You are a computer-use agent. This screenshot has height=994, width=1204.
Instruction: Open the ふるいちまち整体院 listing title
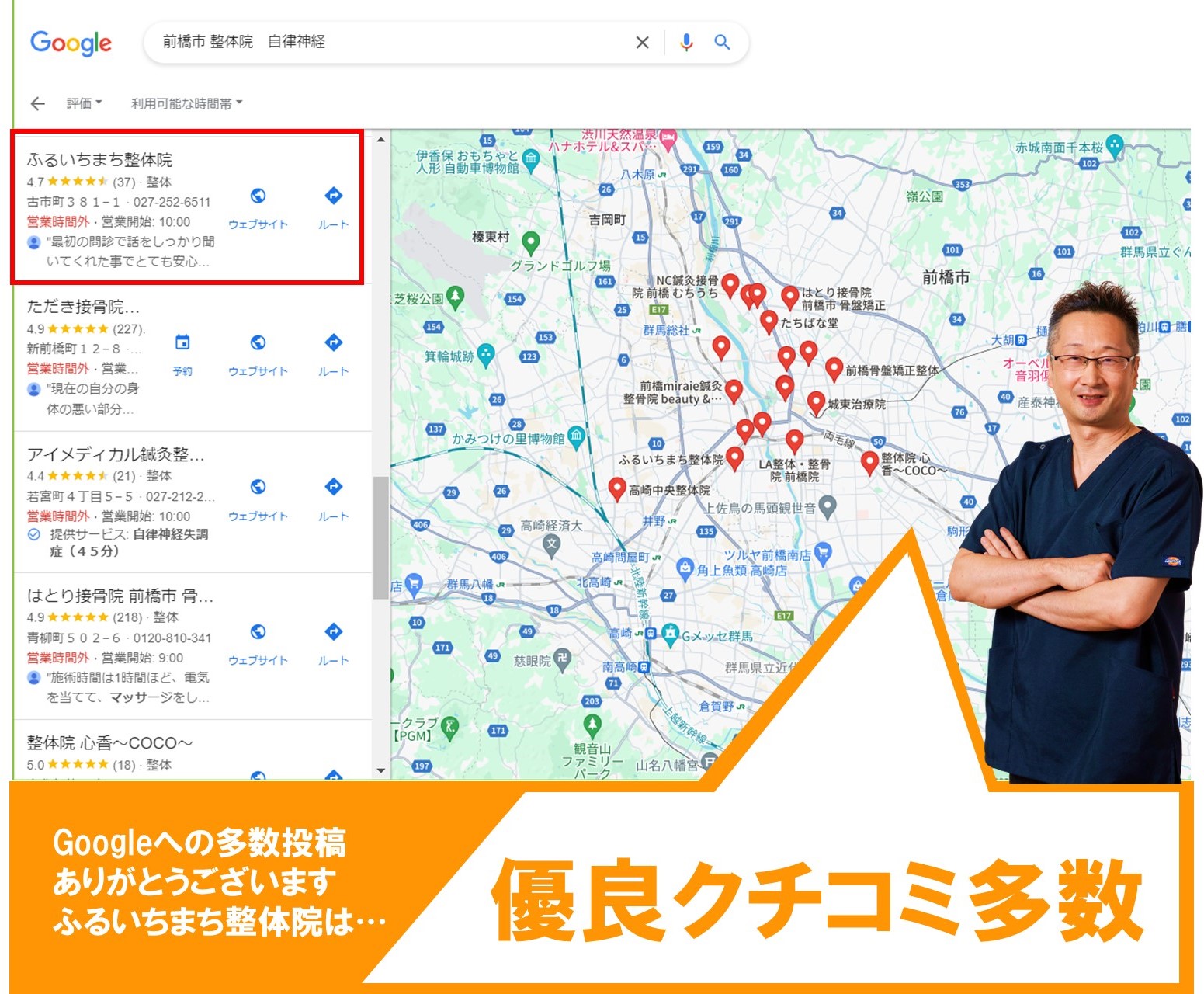point(99,160)
